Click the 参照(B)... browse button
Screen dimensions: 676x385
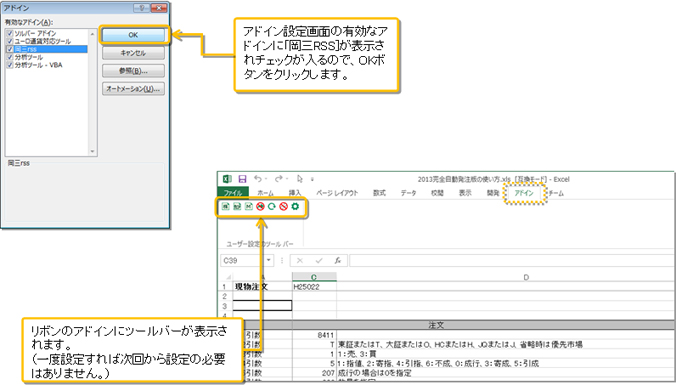(x=133, y=71)
